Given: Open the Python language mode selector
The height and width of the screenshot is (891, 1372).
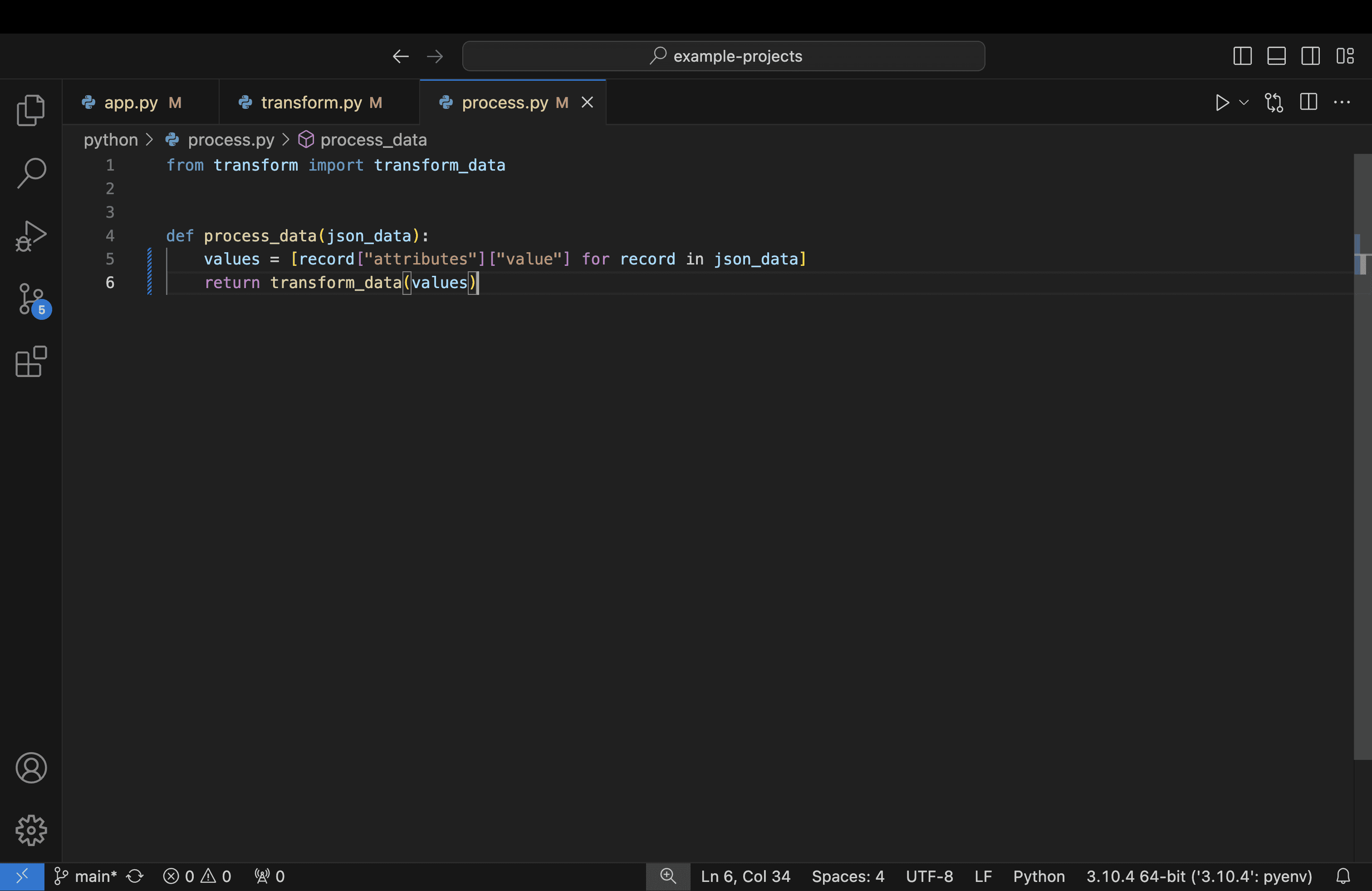Looking at the screenshot, I should point(1039,876).
